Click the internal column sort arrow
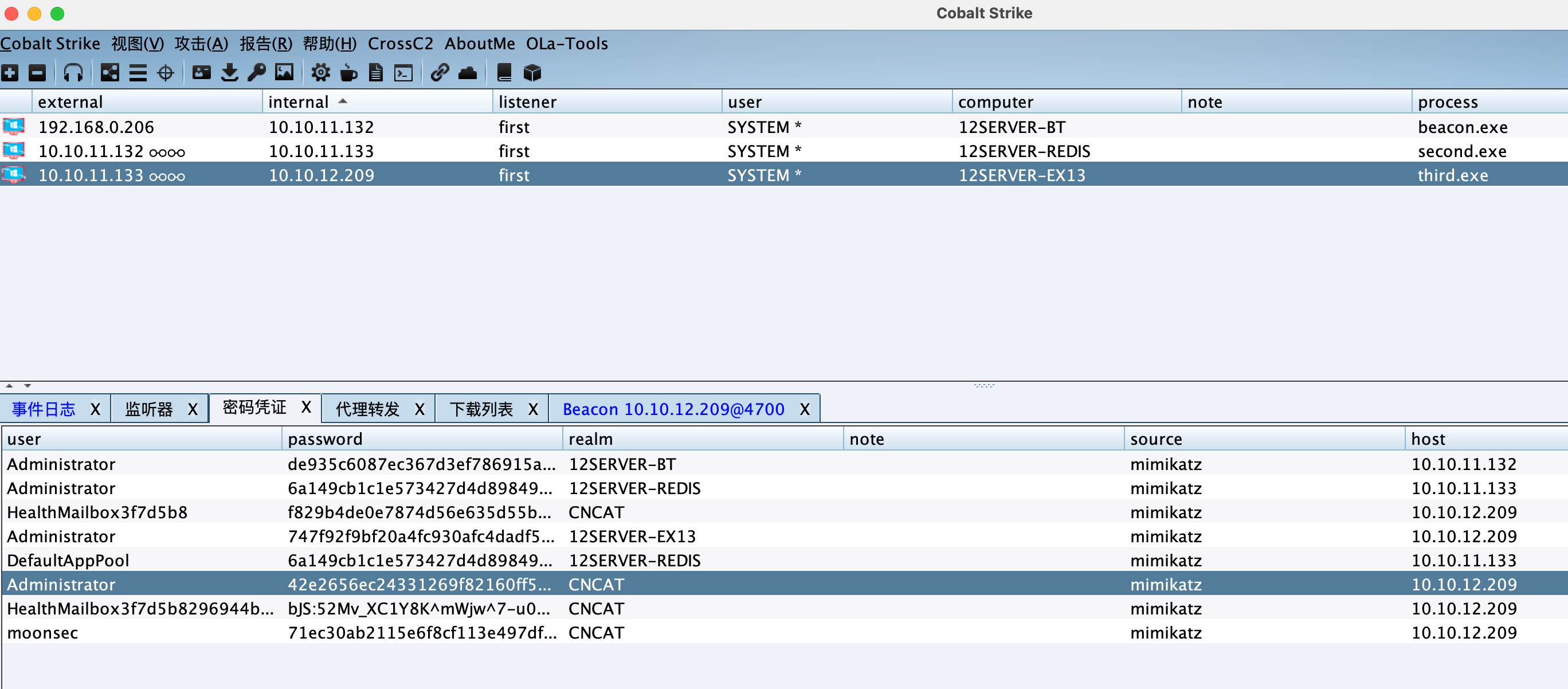1568x689 pixels. [343, 101]
